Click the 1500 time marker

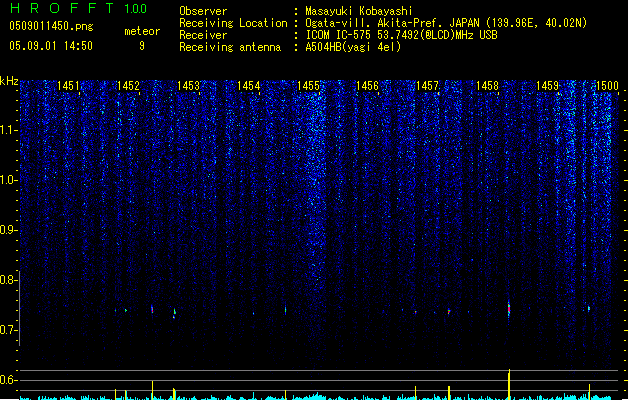point(607,85)
